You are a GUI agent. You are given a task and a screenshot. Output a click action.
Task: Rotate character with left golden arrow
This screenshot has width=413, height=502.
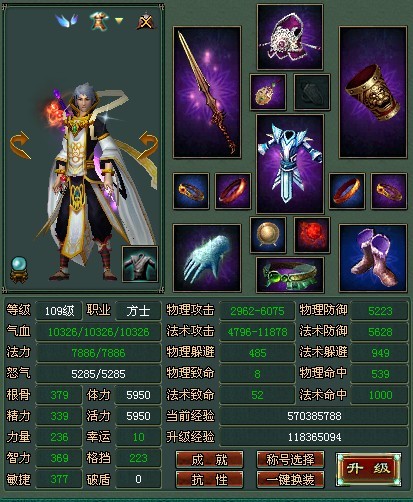click(x=20, y=145)
